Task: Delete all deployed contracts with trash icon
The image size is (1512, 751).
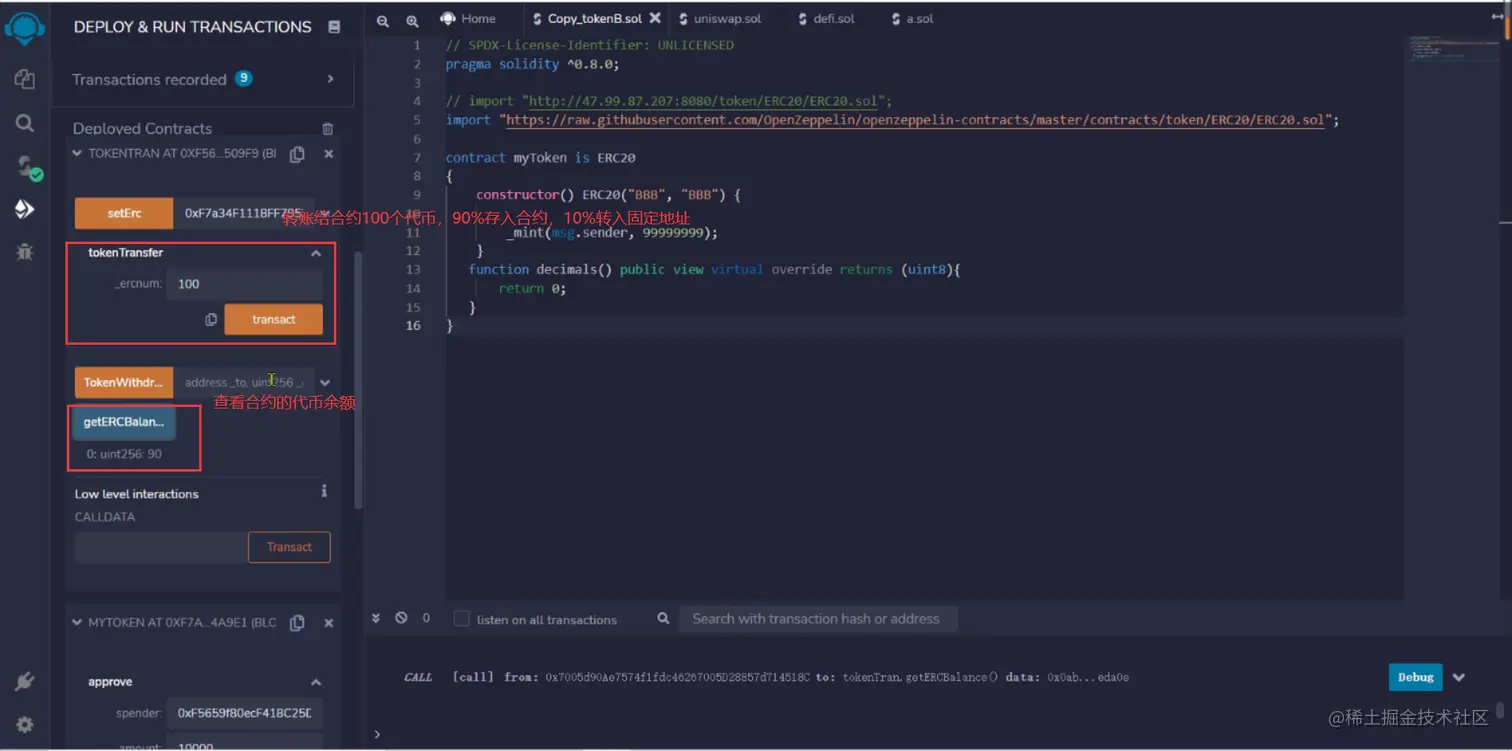Action: [x=328, y=129]
